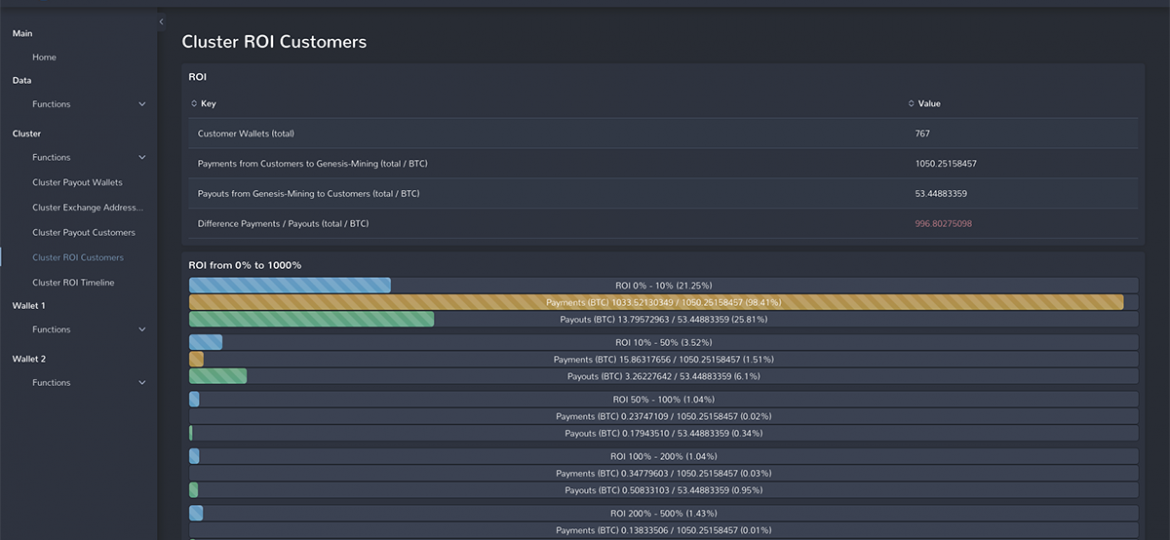The height and width of the screenshot is (540, 1170).
Task: Collapse the sidebar with the chevron arrow
Action: tap(161, 22)
